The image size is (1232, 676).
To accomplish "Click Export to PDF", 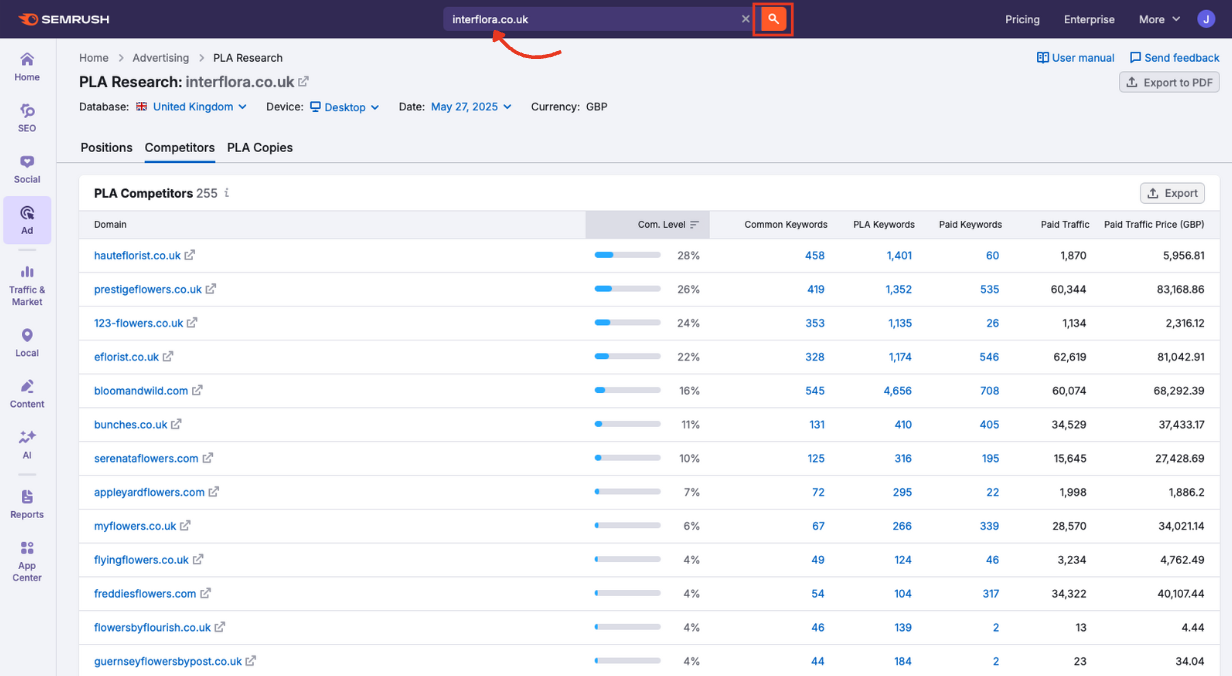I will 1169,82.
